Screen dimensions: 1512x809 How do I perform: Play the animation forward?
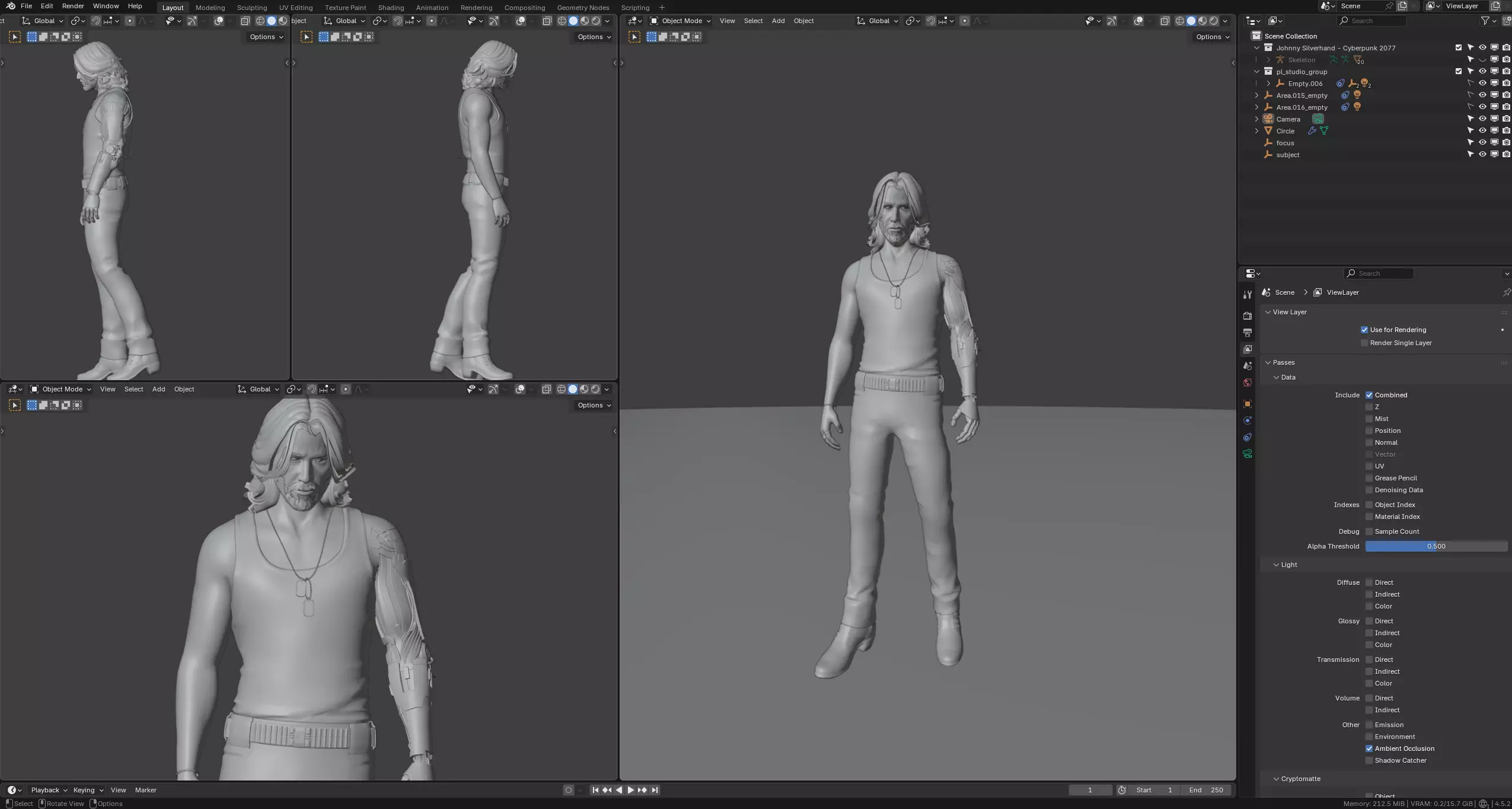[630, 790]
